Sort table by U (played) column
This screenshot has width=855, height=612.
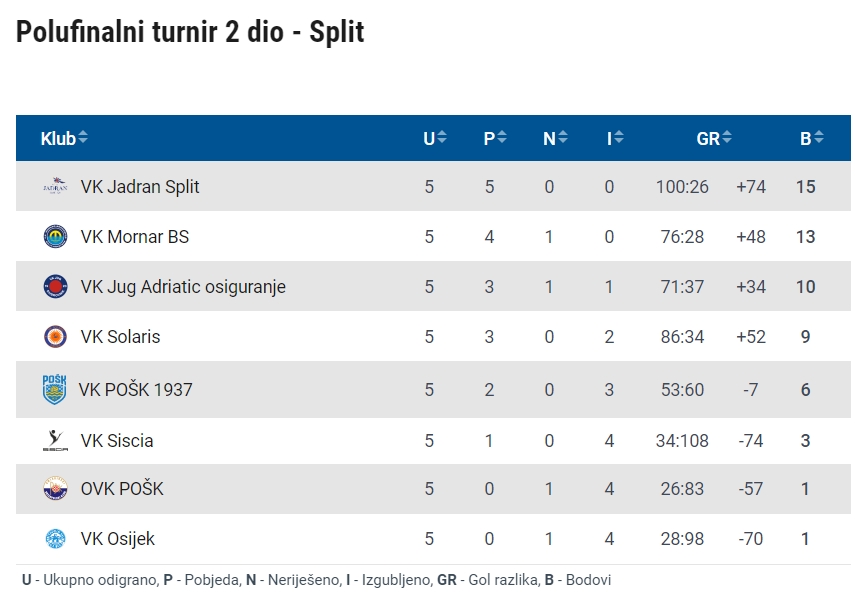pos(435,139)
